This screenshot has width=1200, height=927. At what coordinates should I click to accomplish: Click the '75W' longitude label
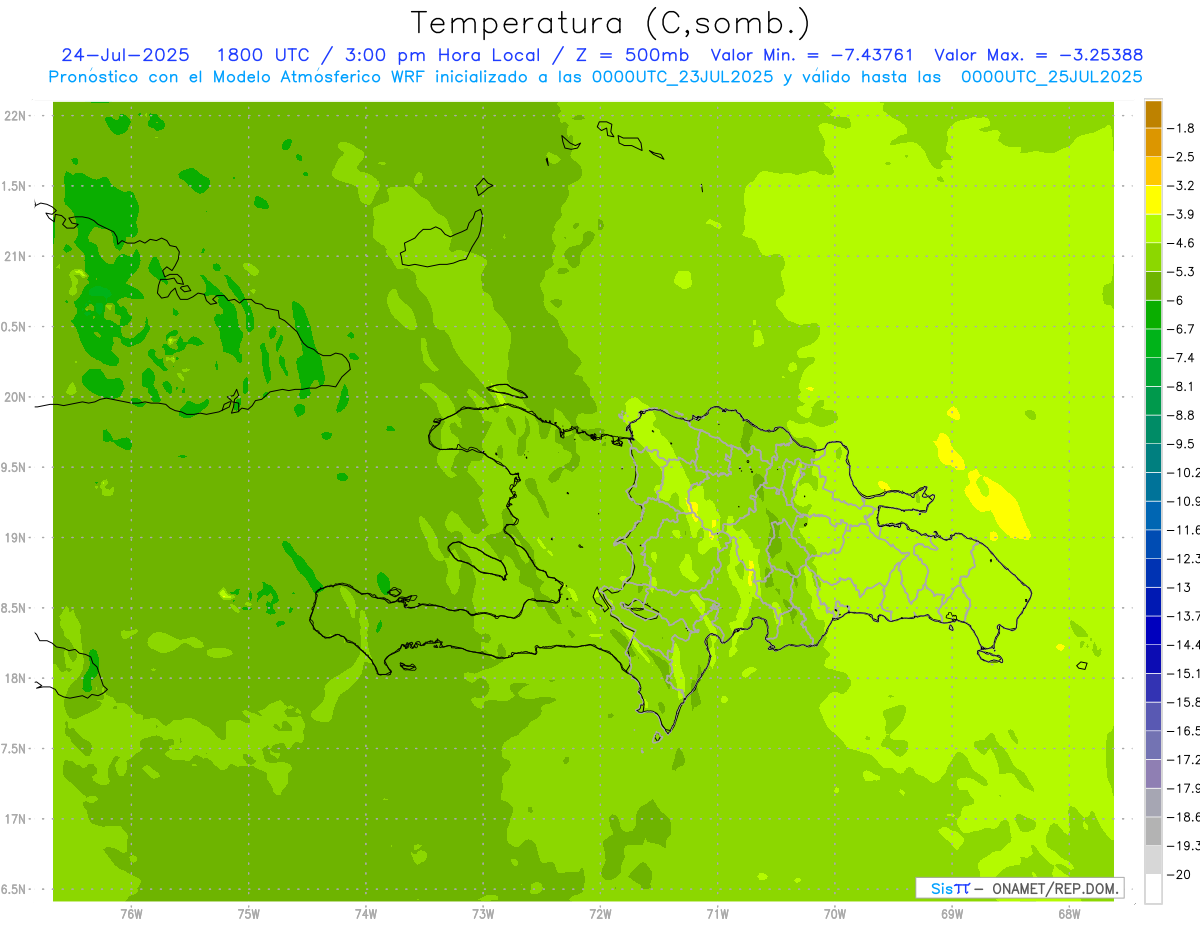(x=248, y=914)
